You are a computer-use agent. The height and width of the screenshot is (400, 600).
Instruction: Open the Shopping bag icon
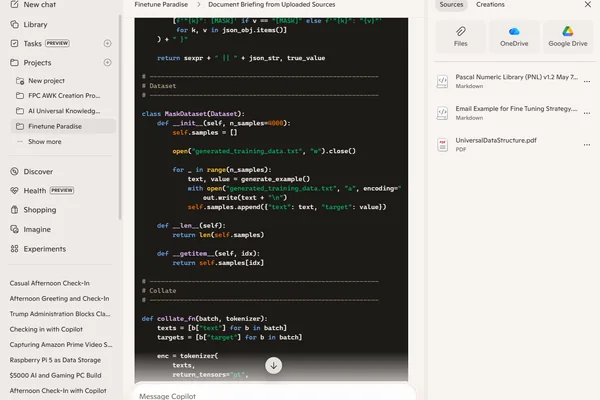[14, 210]
